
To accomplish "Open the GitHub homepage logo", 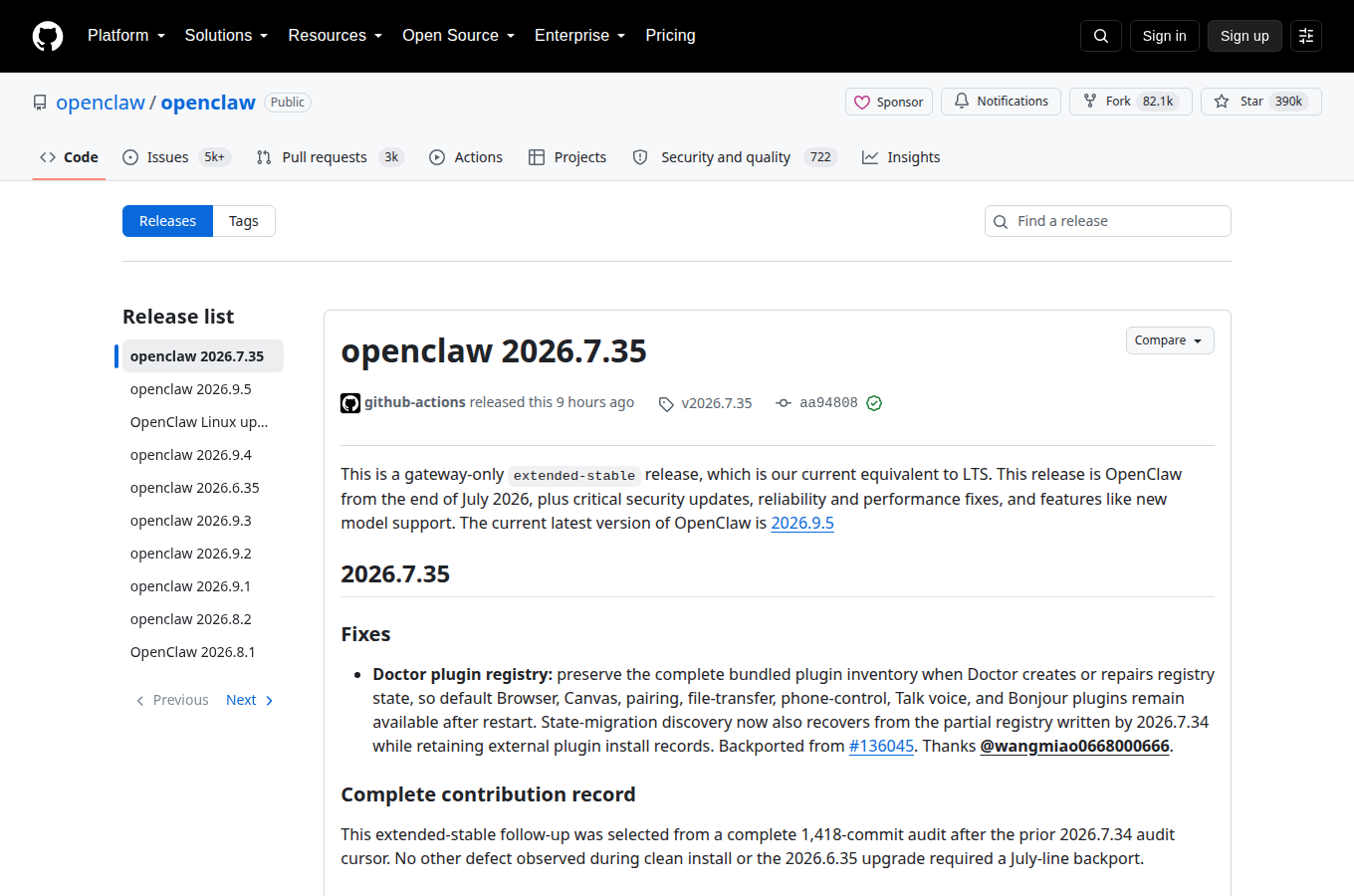I will [x=48, y=36].
